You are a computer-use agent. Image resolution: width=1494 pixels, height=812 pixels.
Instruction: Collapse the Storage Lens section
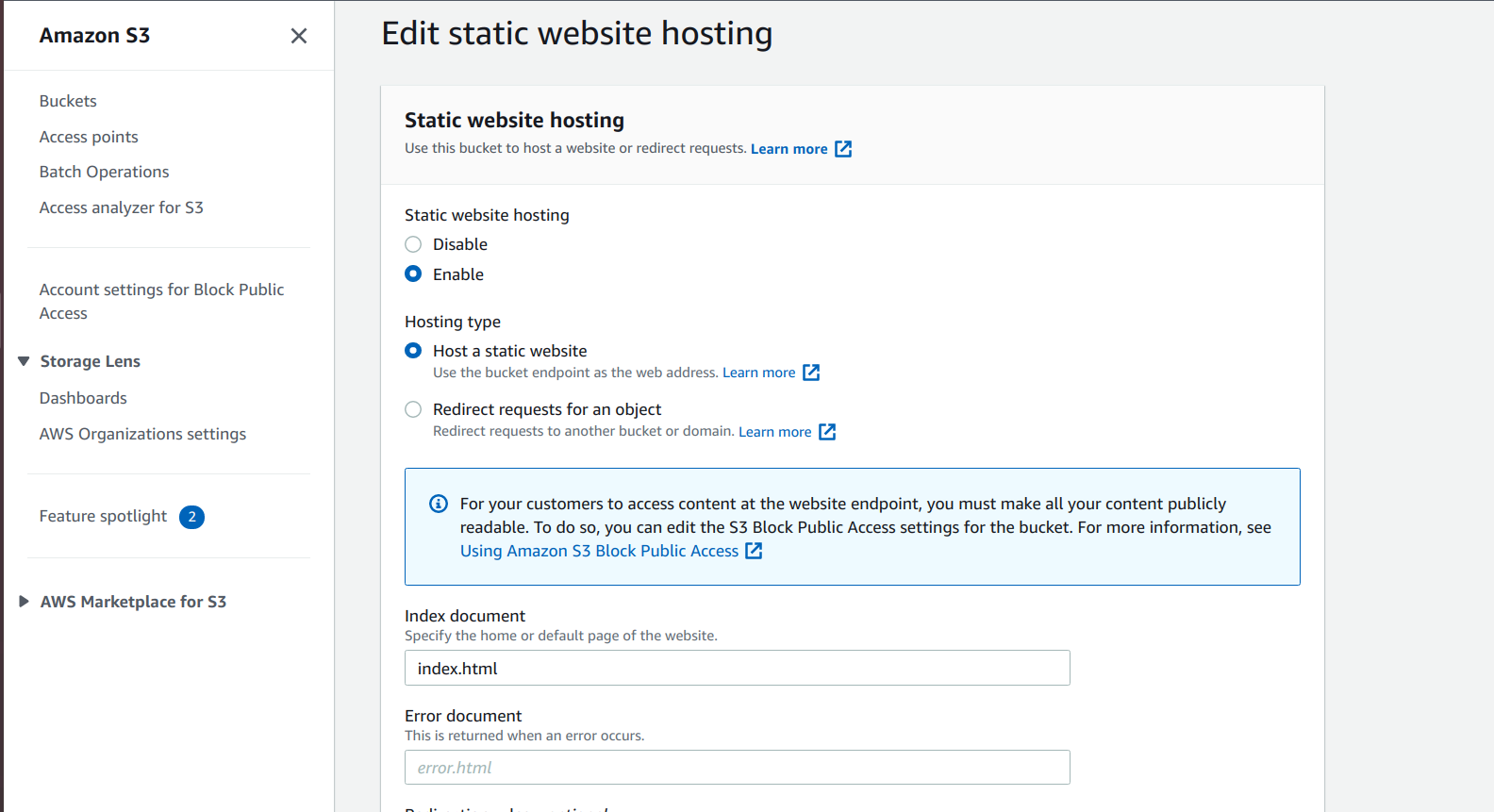tap(25, 361)
